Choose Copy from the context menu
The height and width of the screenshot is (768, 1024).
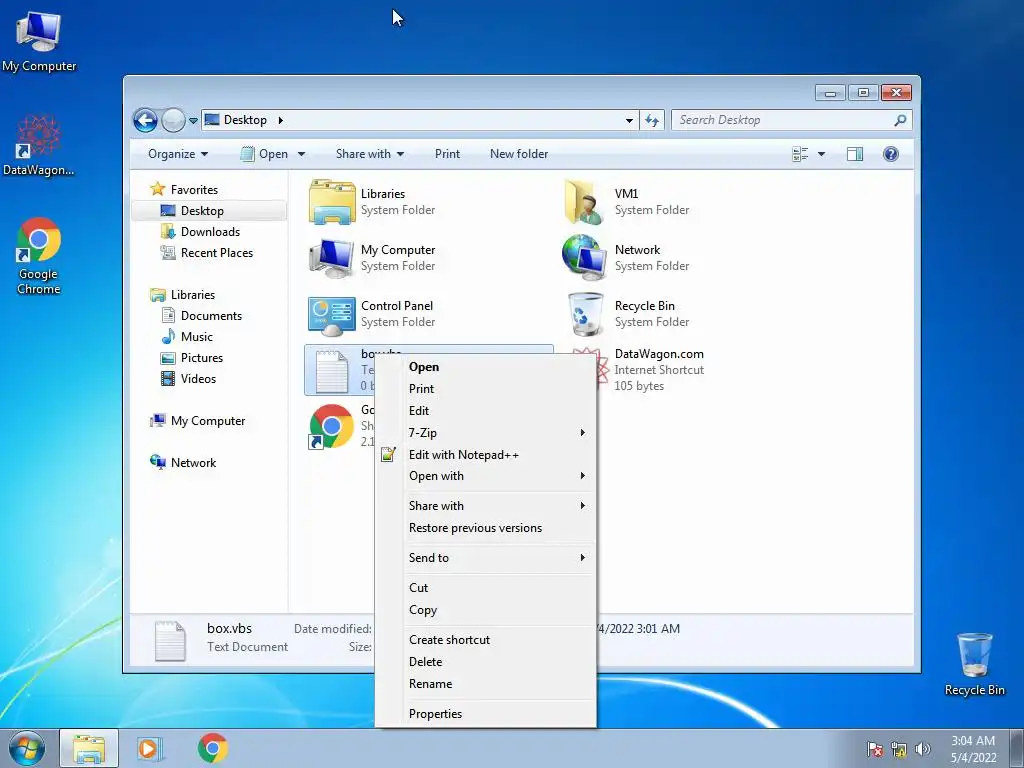(487, 610)
